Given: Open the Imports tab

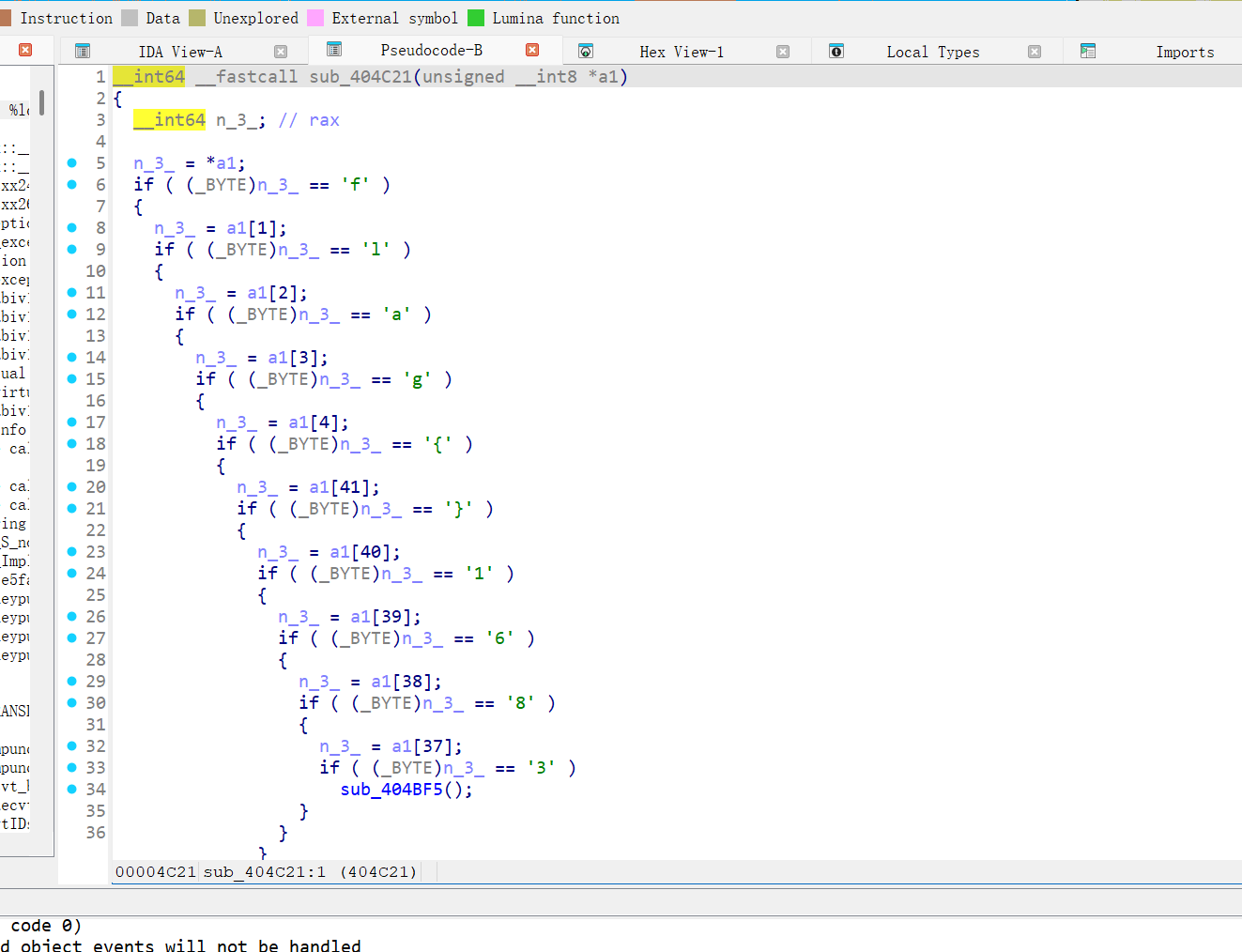Looking at the screenshot, I should (x=1185, y=52).
